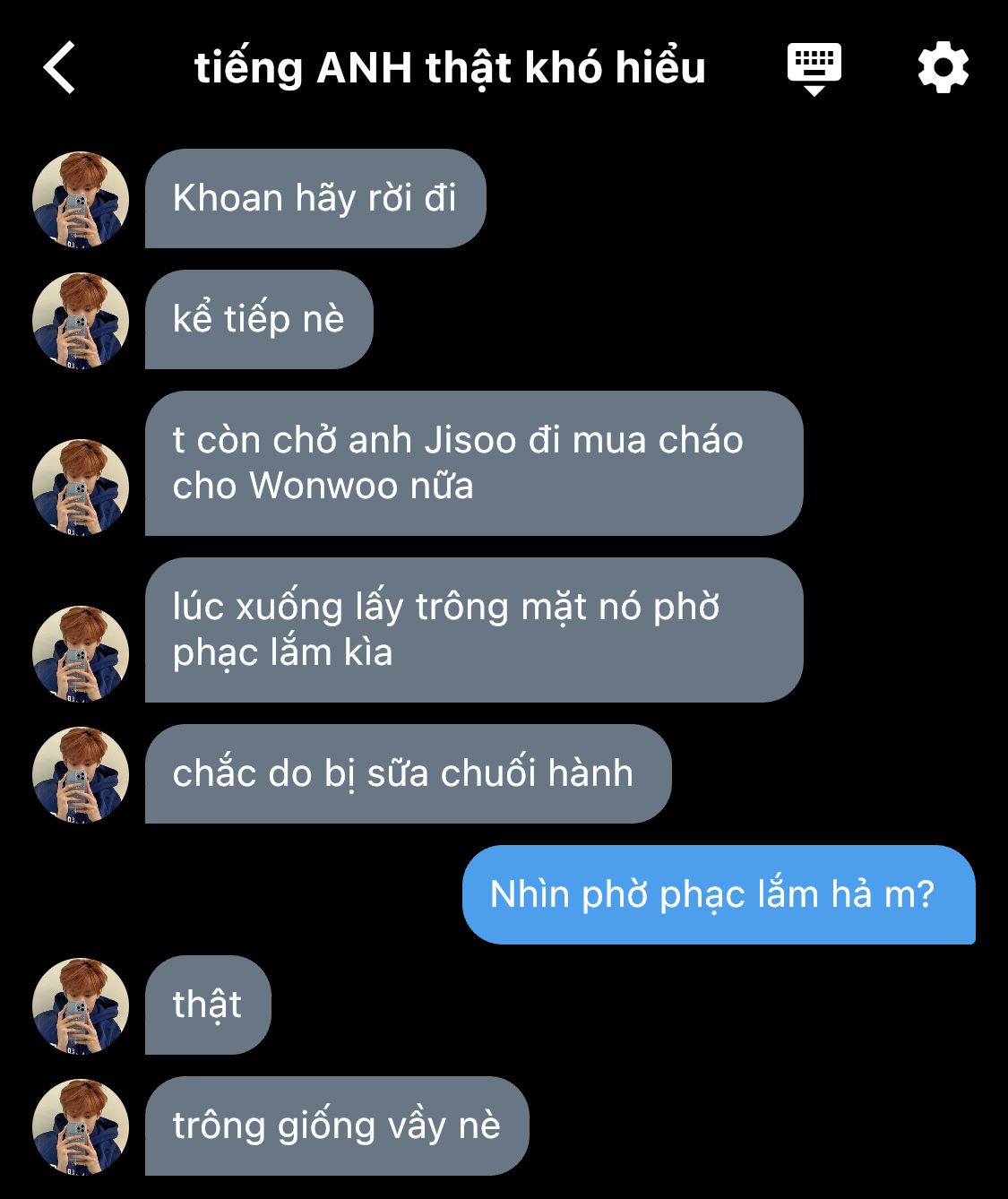Image resolution: width=1008 pixels, height=1199 pixels.
Task: Tap avatar next to 'lúc xuống lấy' message
Action: (x=81, y=653)
